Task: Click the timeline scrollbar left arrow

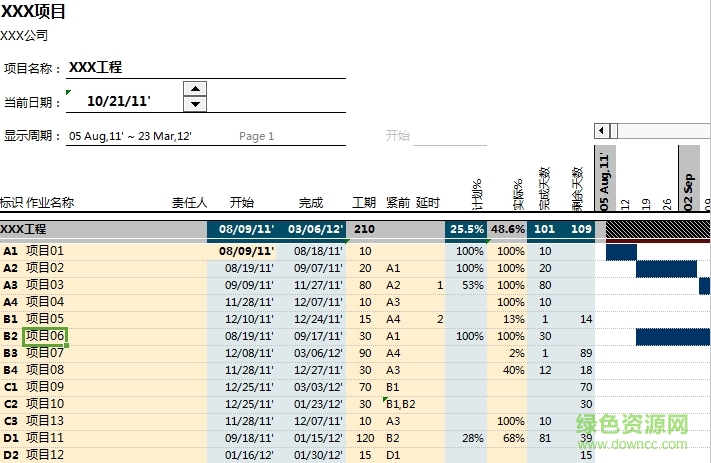Action: [x=601, y=130]
